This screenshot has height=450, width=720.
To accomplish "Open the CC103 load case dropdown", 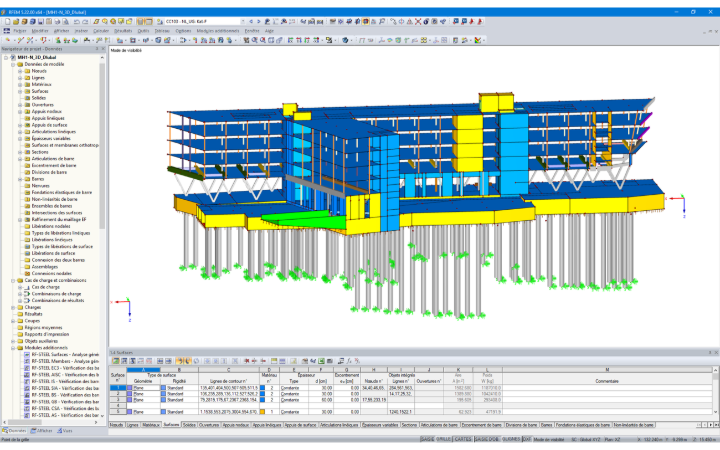I will [243, 22].
